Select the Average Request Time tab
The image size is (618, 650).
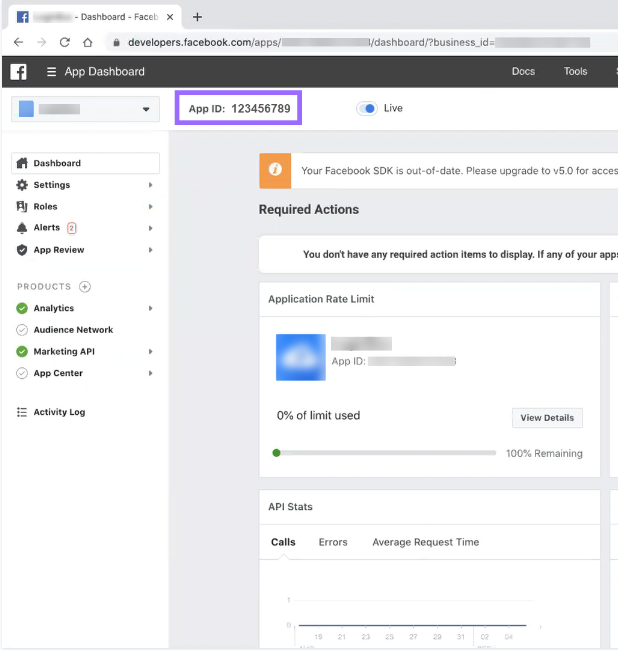point(425,542)
